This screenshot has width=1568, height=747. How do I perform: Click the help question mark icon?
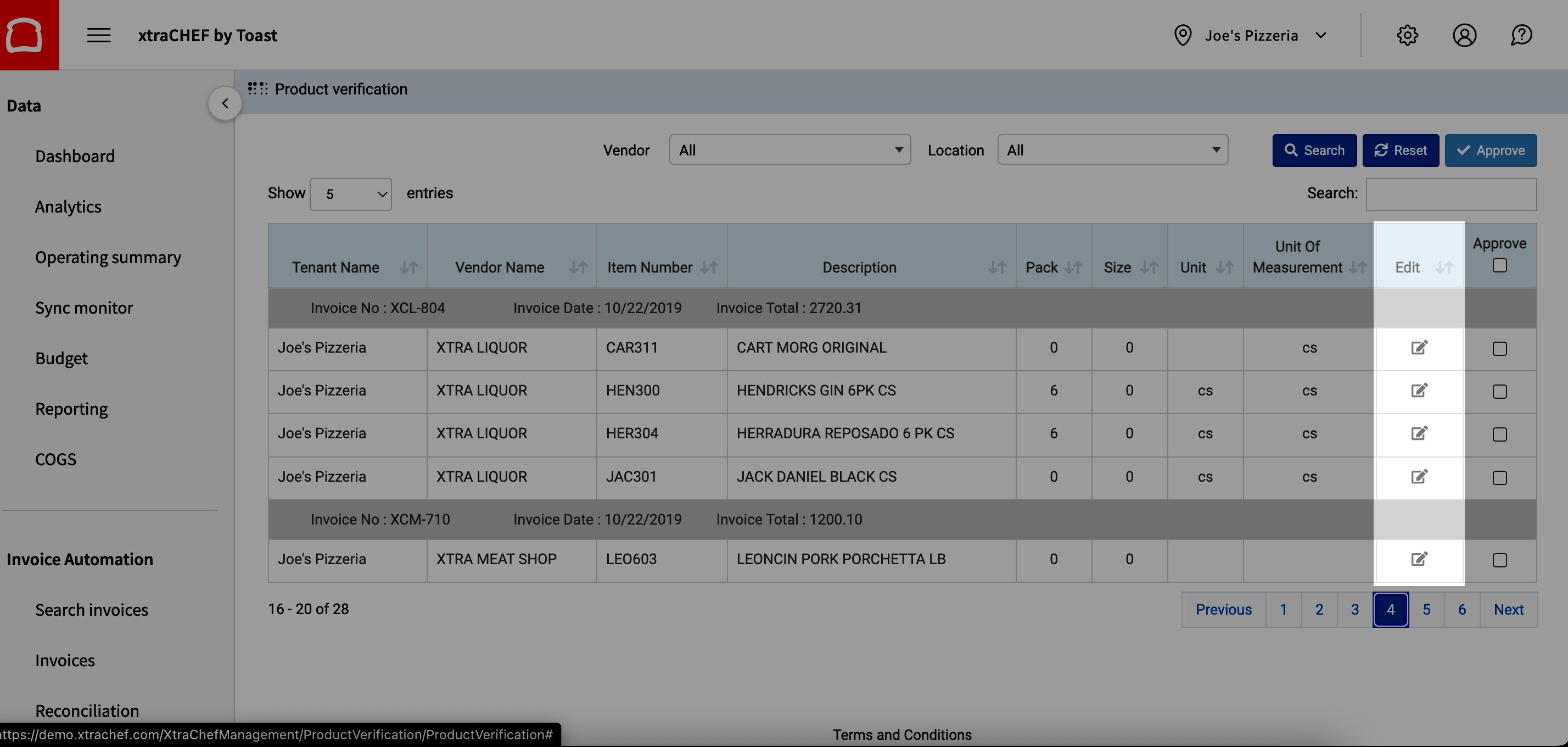tap(1521, 35)
